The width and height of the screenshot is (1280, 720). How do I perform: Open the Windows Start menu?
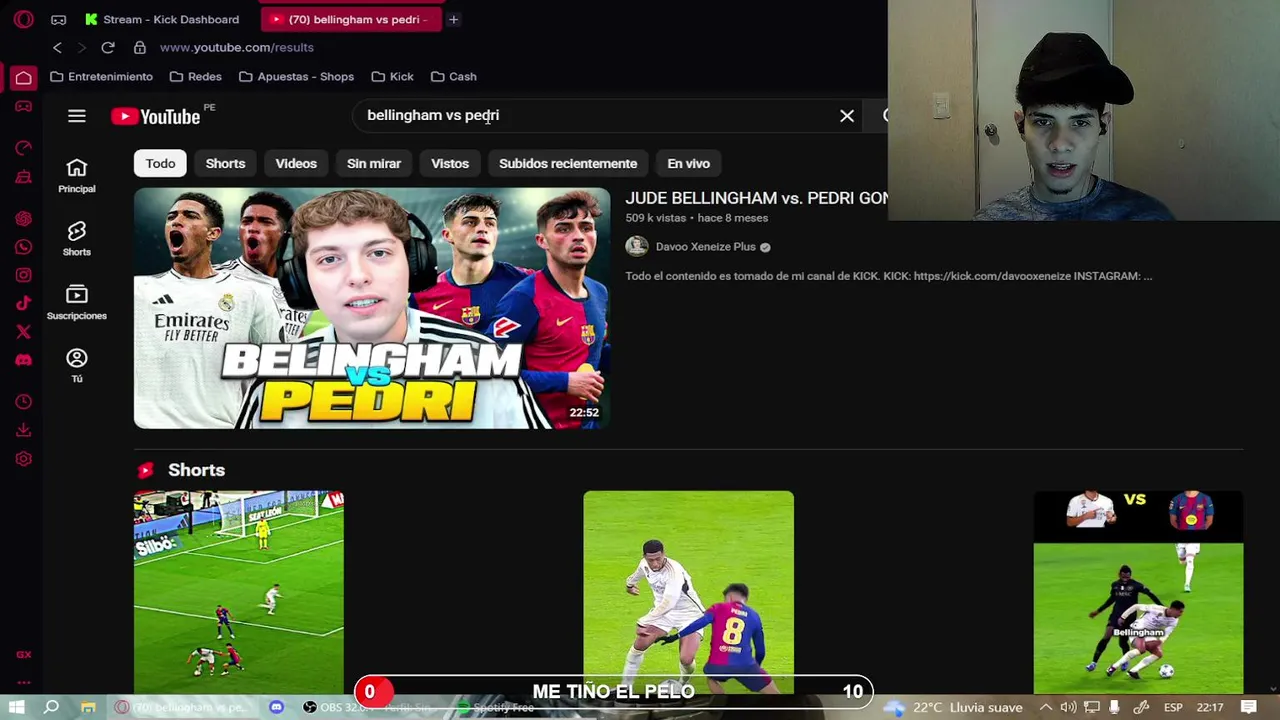pyautogui.click(x=17, y=707)
